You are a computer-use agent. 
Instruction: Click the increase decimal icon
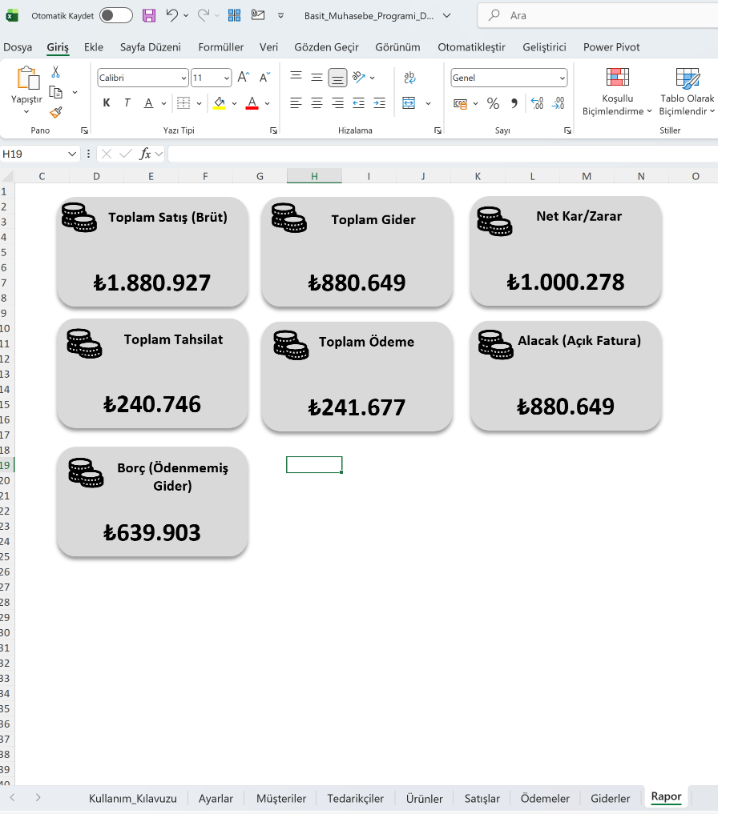coord(537,103)
